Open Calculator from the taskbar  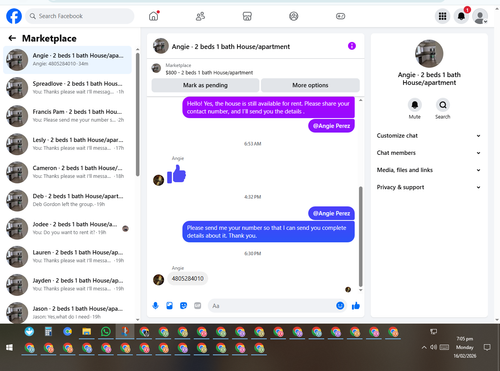48,332
